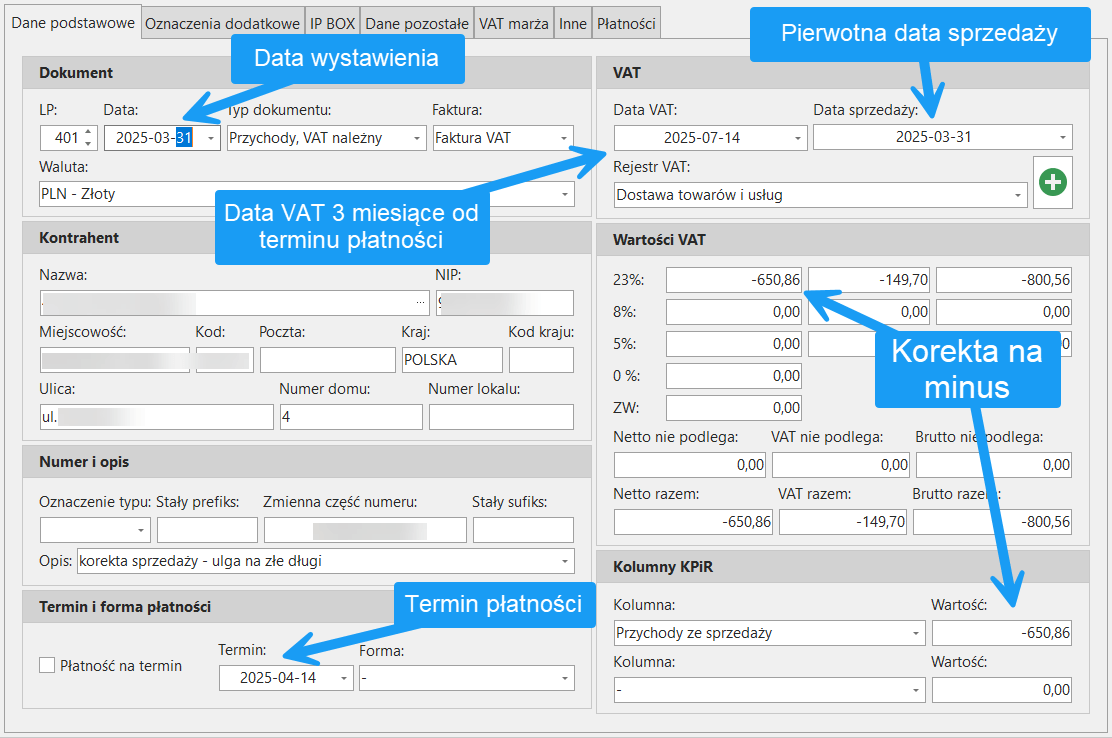Click the ellipsis button in Nazwa field

click(420, 303)
